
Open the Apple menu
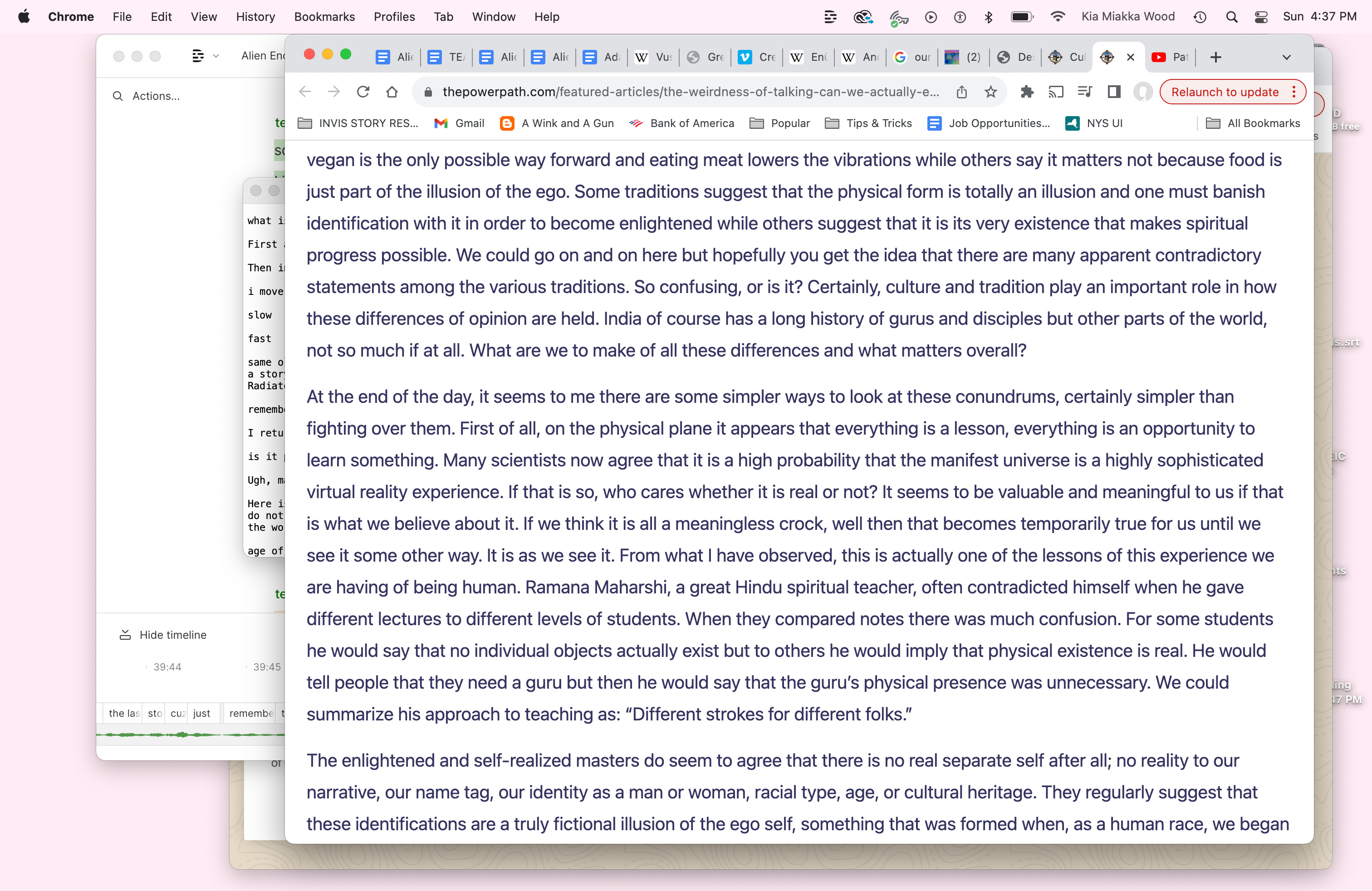click(24, 17)
